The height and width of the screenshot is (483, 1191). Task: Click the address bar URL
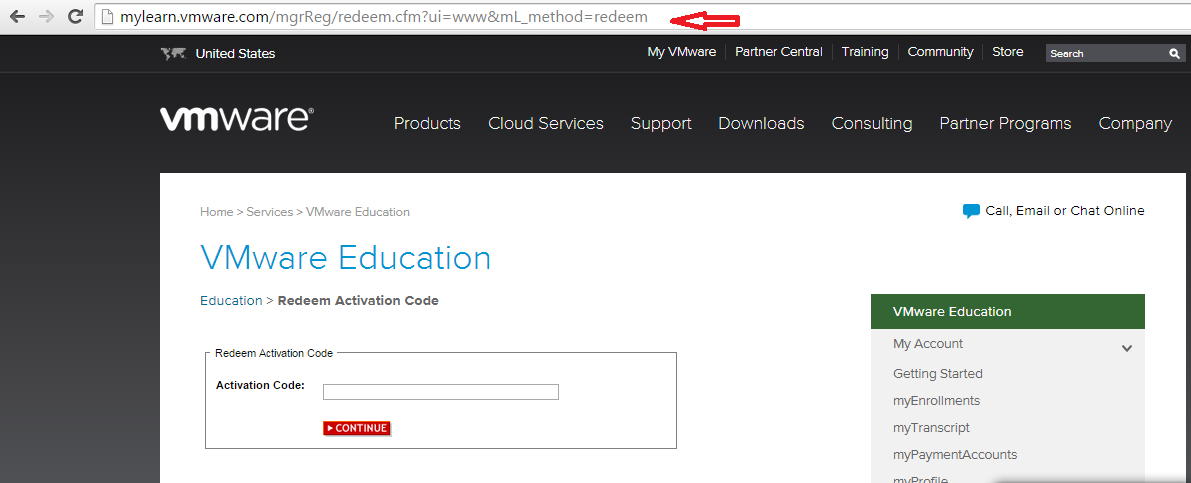coord(384,17)
